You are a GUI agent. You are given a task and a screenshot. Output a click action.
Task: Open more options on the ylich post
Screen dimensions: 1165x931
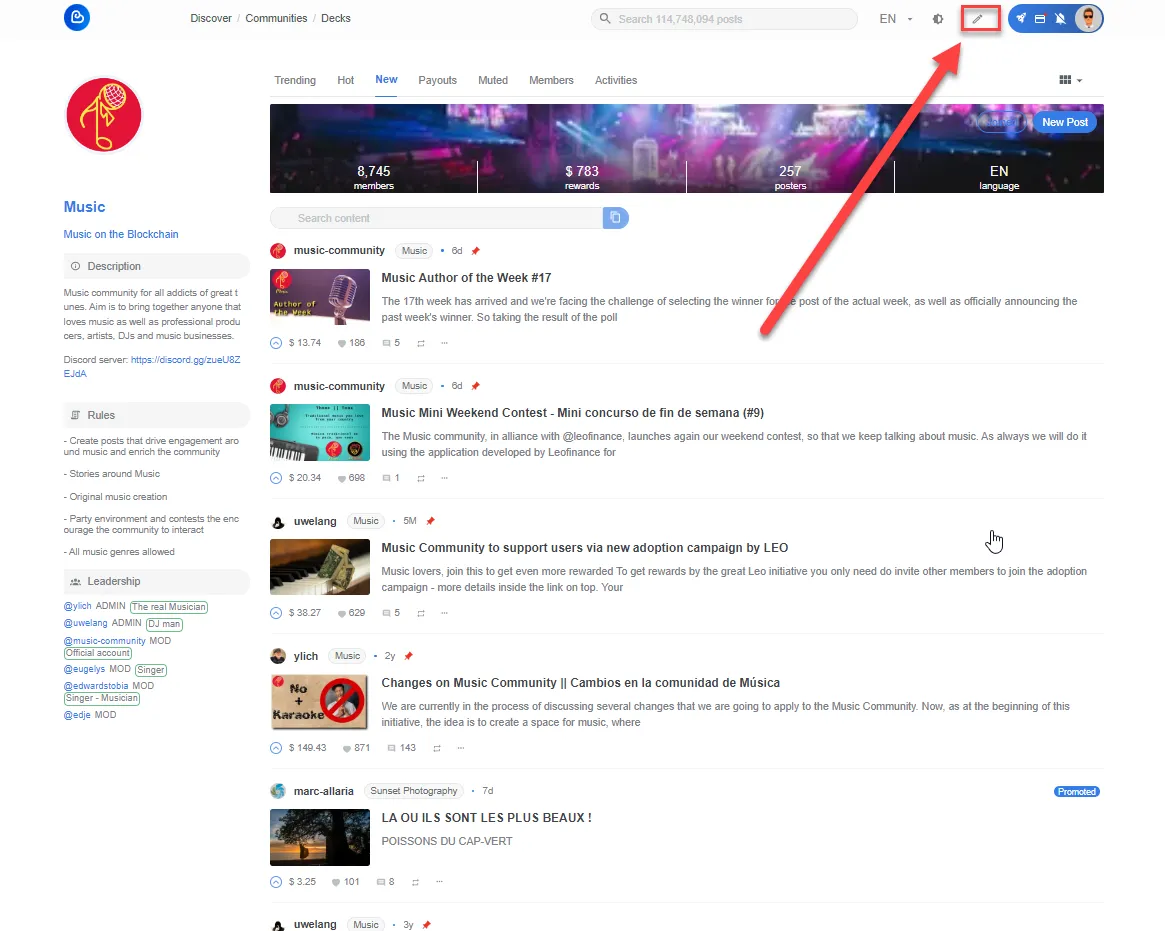point(460,748)
